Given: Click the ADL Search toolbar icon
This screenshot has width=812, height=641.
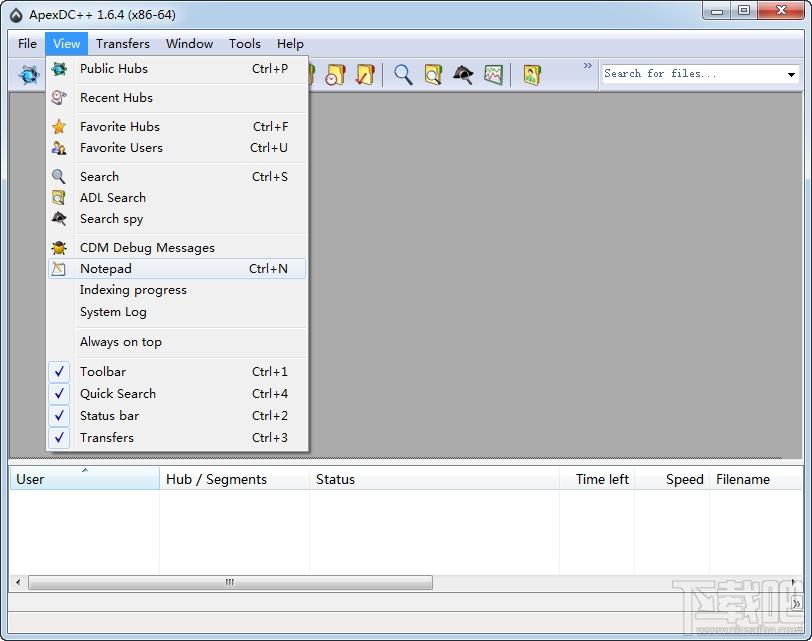Looking at the screenshot, I should [x=433, y=75].
